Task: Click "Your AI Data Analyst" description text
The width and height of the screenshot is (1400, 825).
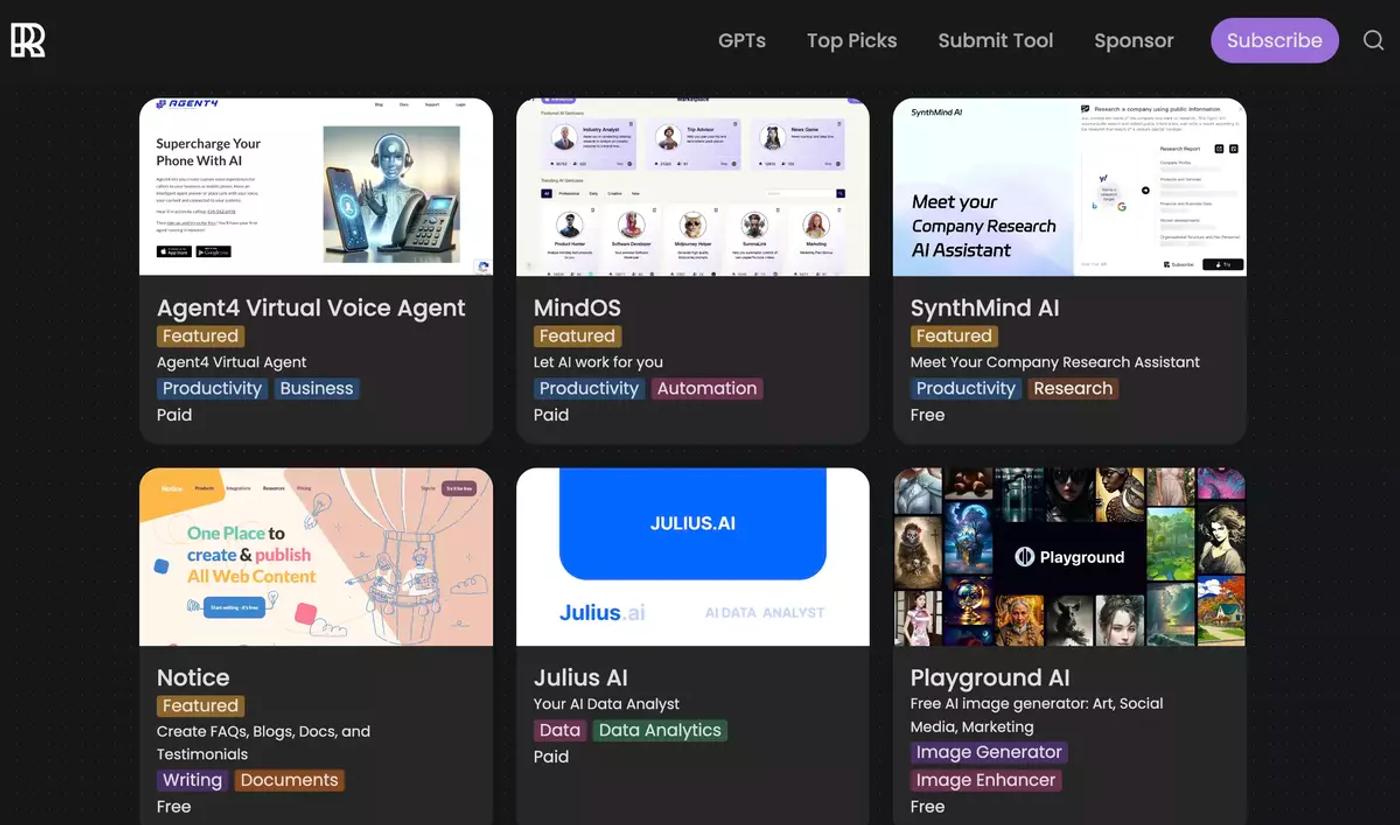Action: [x=607, y=704]
